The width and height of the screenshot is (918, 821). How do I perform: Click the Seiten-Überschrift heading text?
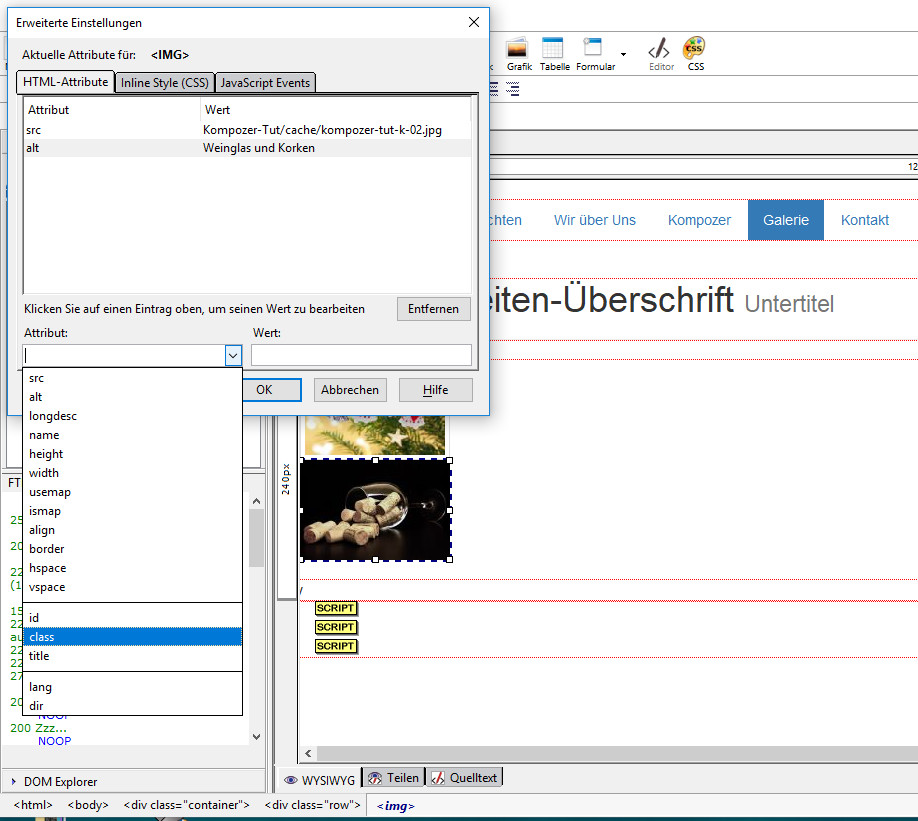pos(611,300)
